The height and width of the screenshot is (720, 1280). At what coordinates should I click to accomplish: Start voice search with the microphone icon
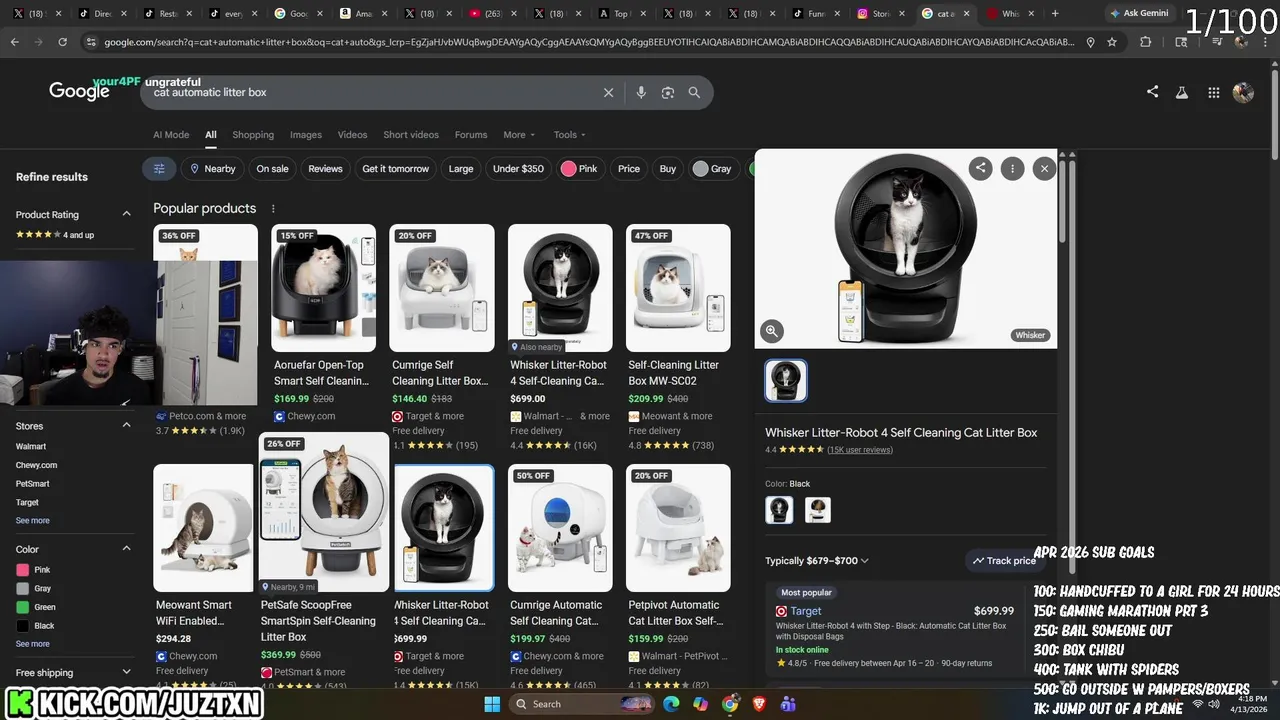[641, 92]
